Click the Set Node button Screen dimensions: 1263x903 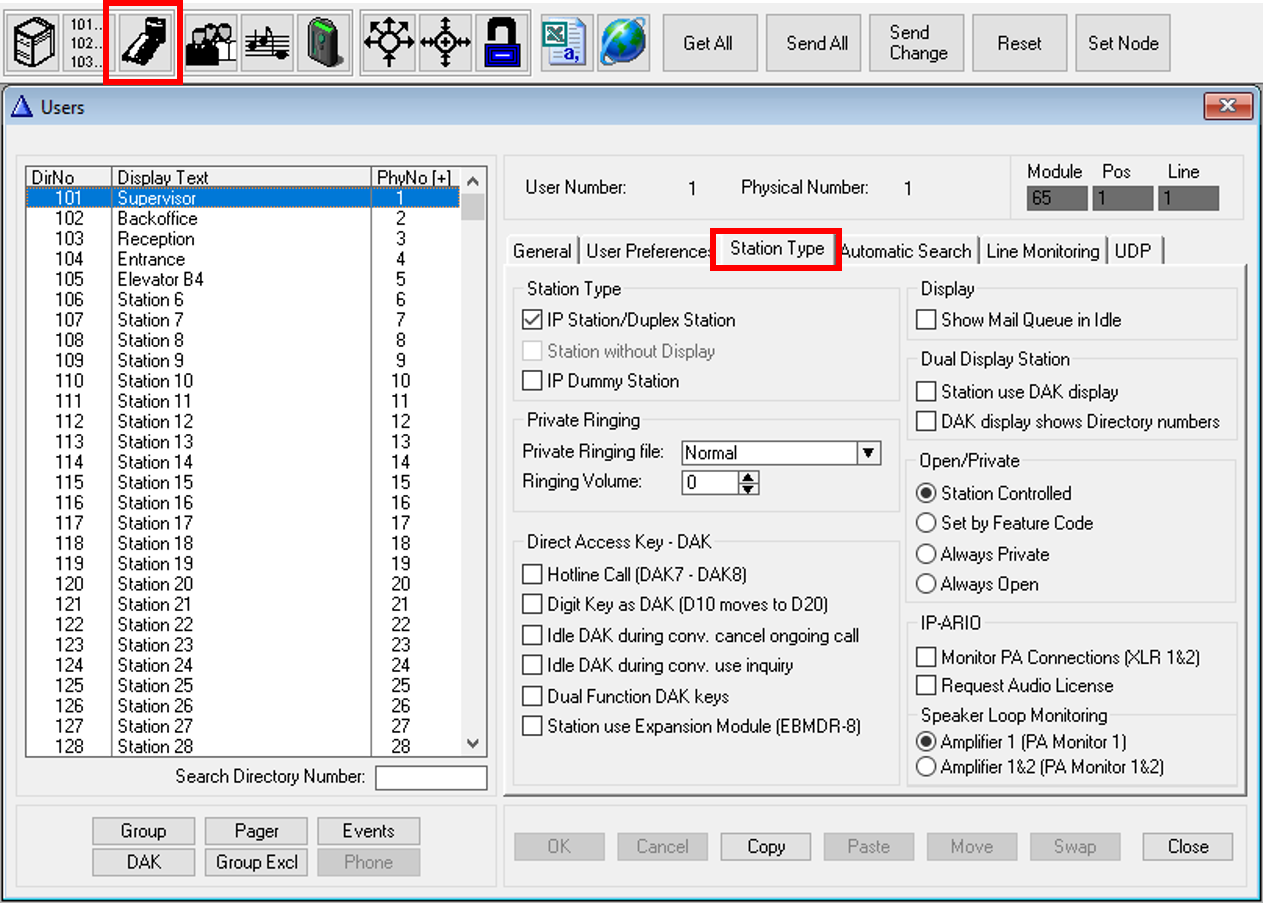(x=1123, y=43)
